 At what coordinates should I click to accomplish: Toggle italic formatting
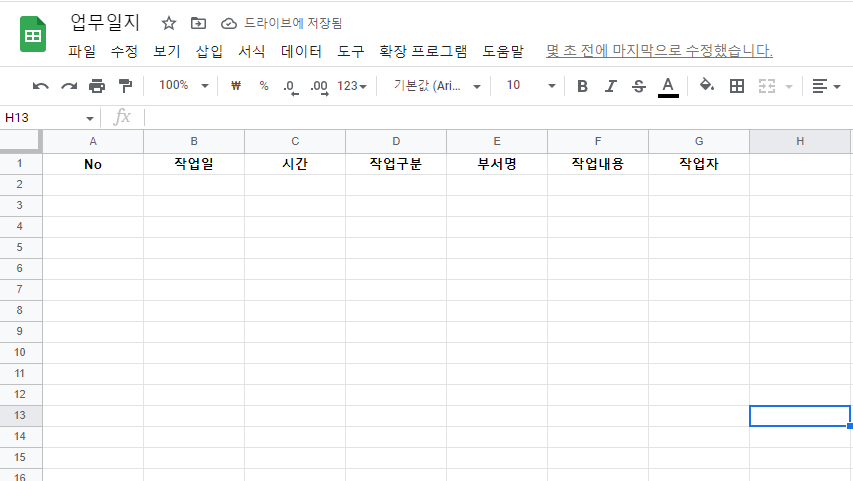pos(610,86)
